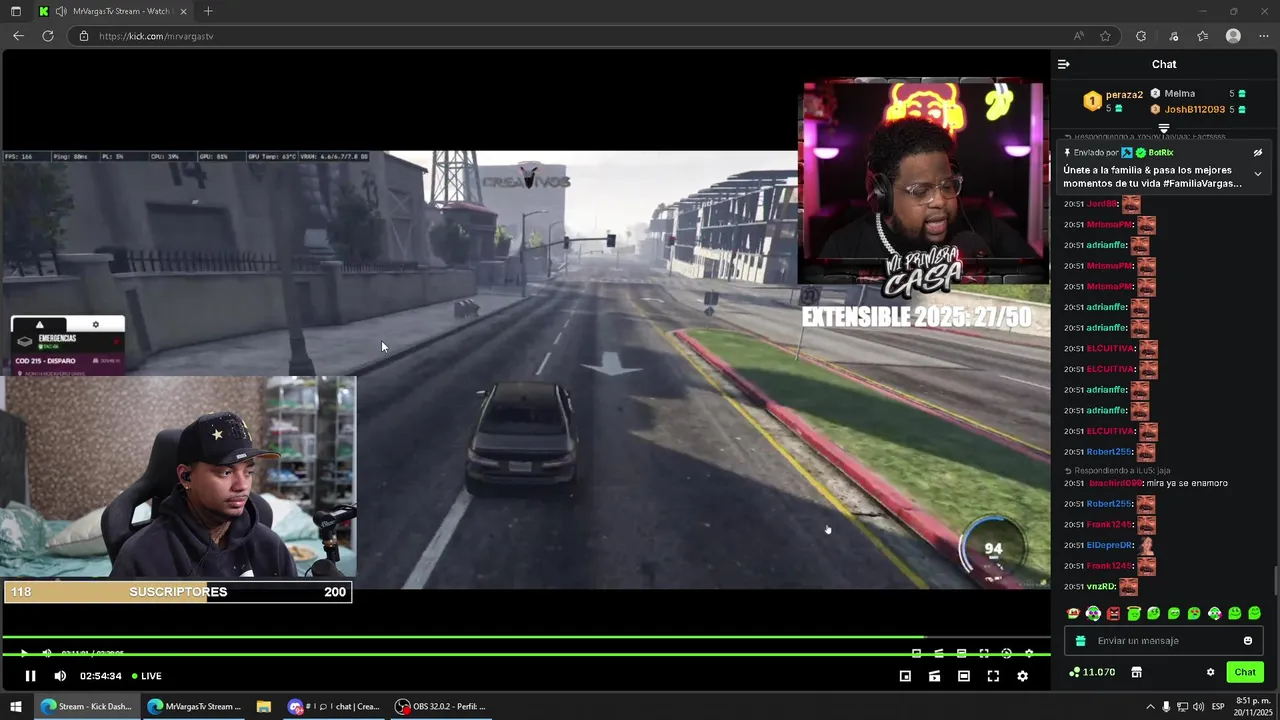Viewport: 1280px width, 720px height.
Task: Open mini player picture-in-picture icon
Action: [905, 676]
